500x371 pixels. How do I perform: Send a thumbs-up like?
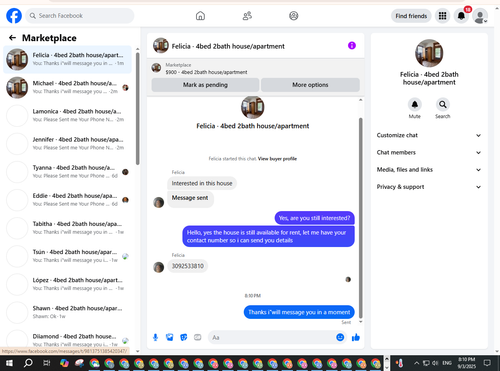click(356, 337)
